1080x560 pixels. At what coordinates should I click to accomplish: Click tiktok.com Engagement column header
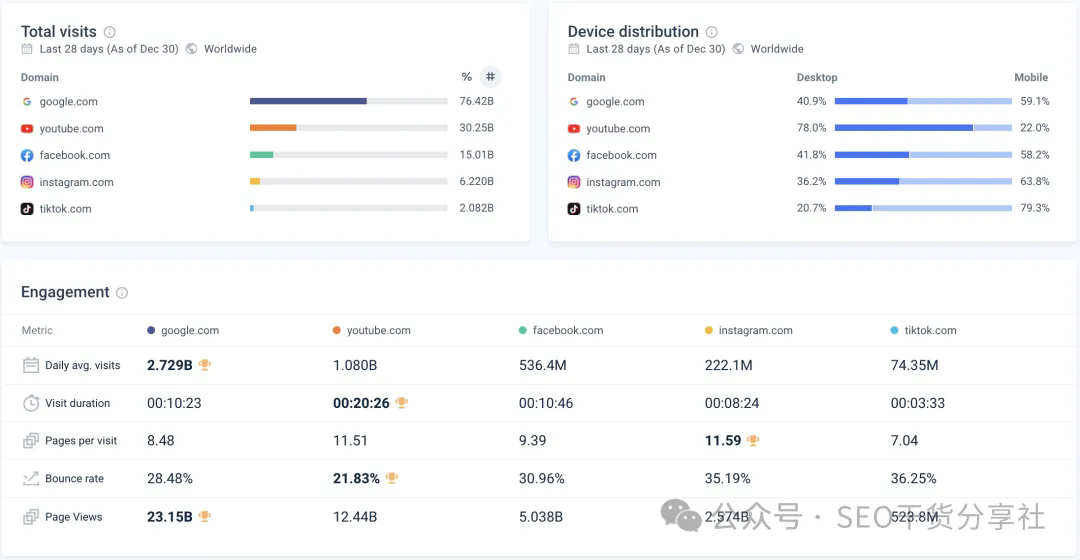pos(924,331)
